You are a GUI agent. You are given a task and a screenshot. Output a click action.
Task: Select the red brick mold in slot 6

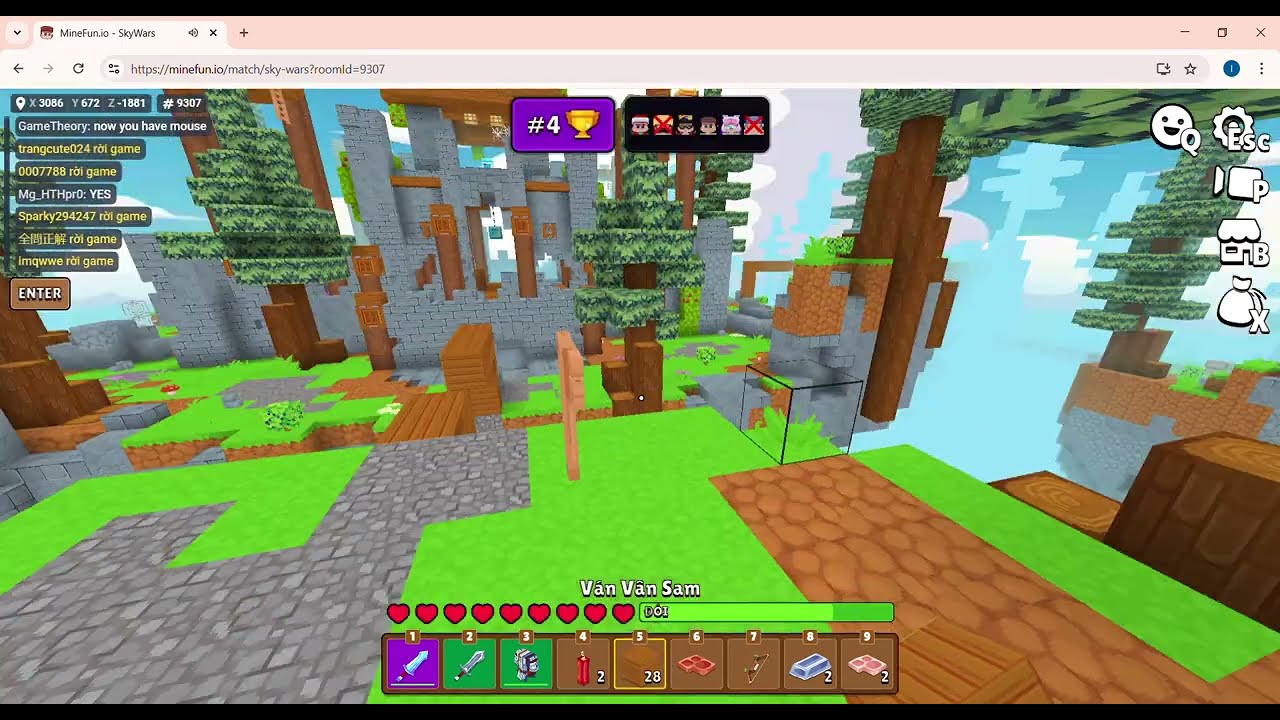[697, 663]
